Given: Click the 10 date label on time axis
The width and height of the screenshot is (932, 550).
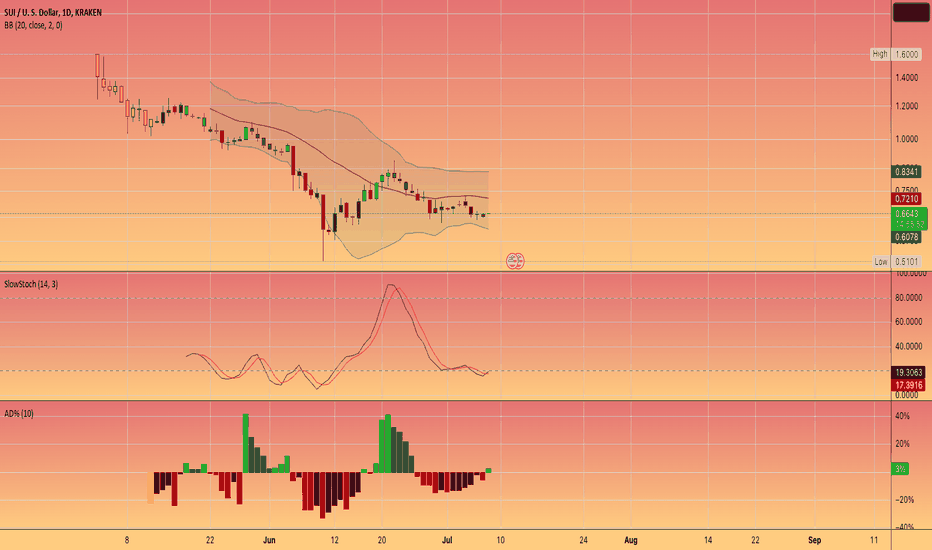Looking at the screenshot, I should coord(500,540).
